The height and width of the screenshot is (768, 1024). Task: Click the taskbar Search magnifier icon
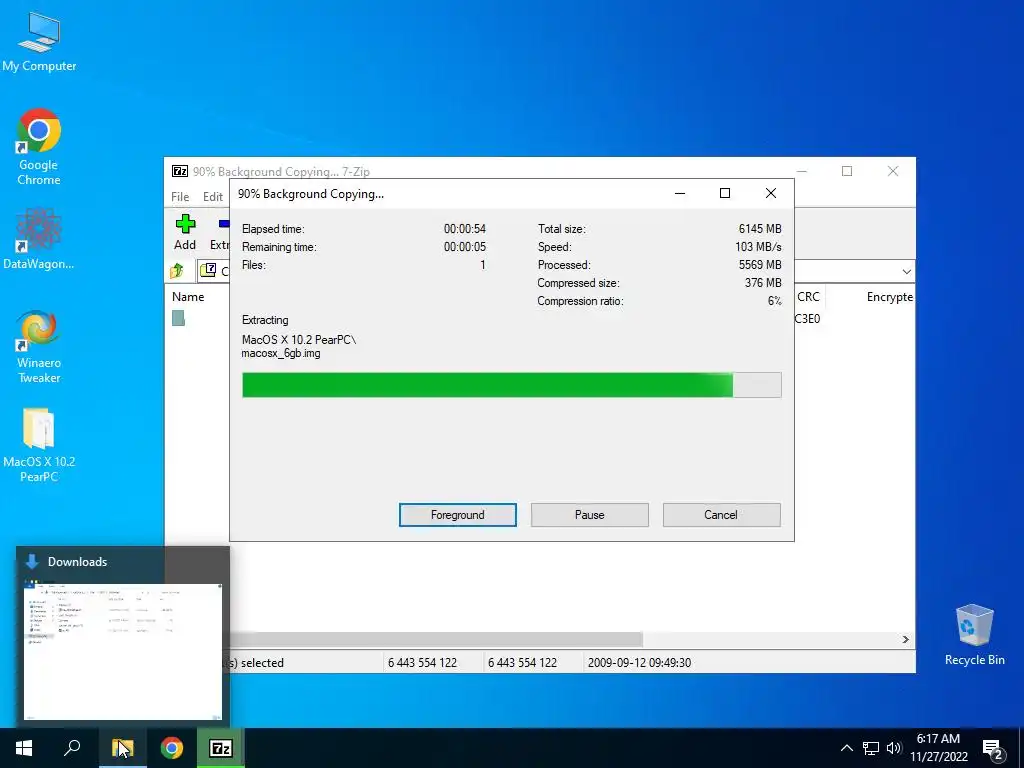72,748
